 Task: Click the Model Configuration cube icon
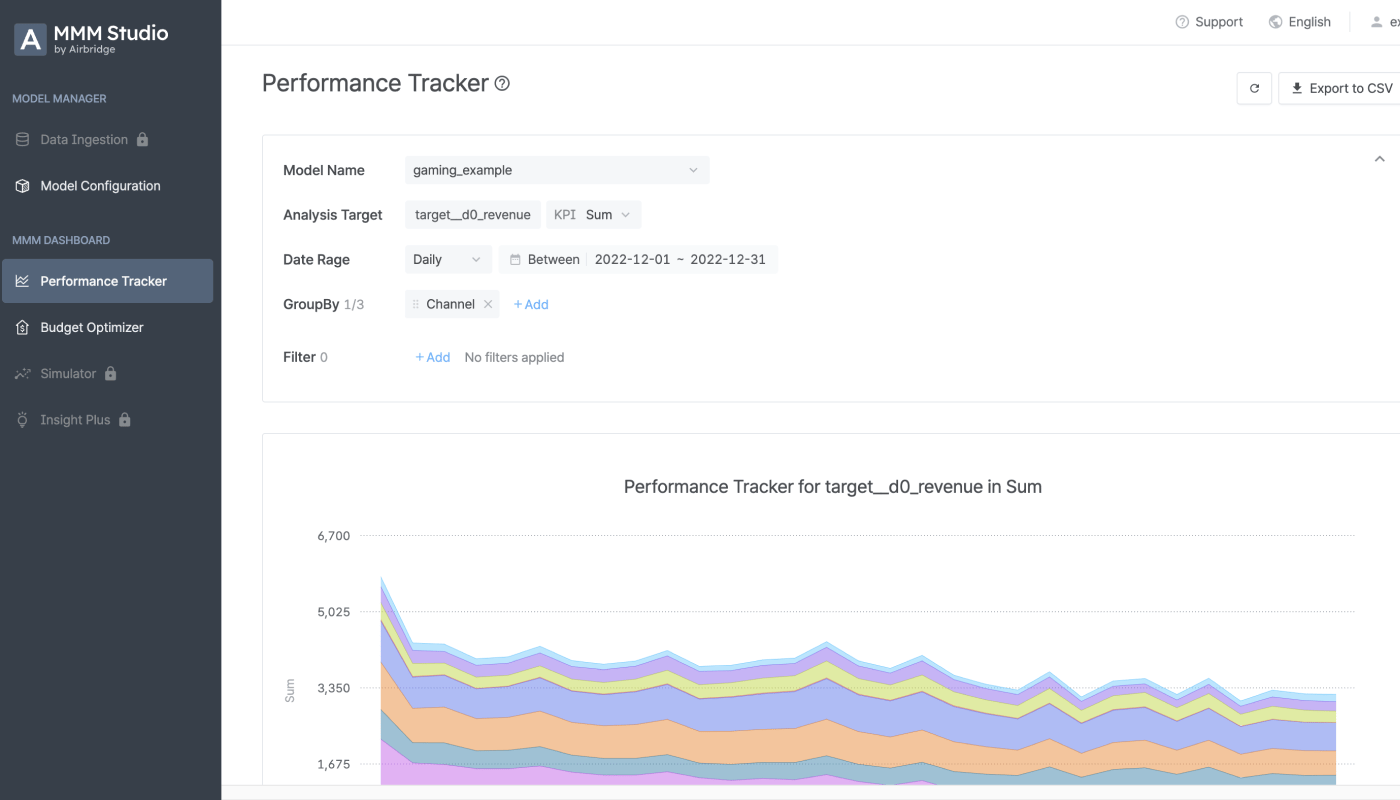22,186
